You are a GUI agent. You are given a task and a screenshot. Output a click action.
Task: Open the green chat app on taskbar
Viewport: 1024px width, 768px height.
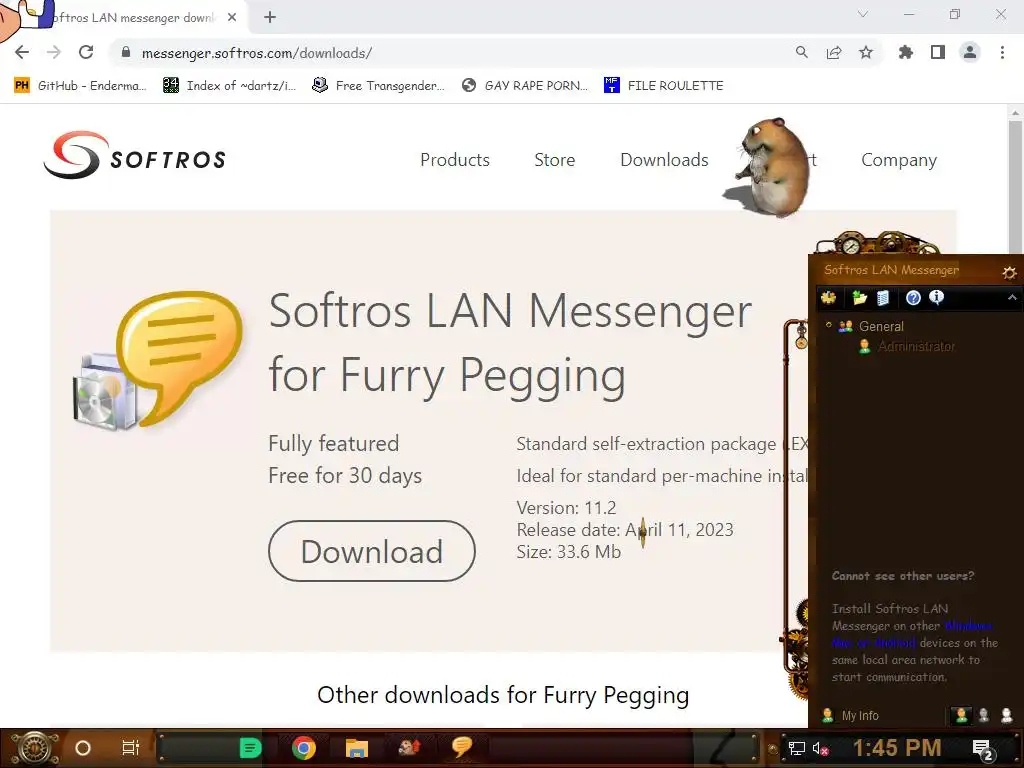(x=250, y=748)
